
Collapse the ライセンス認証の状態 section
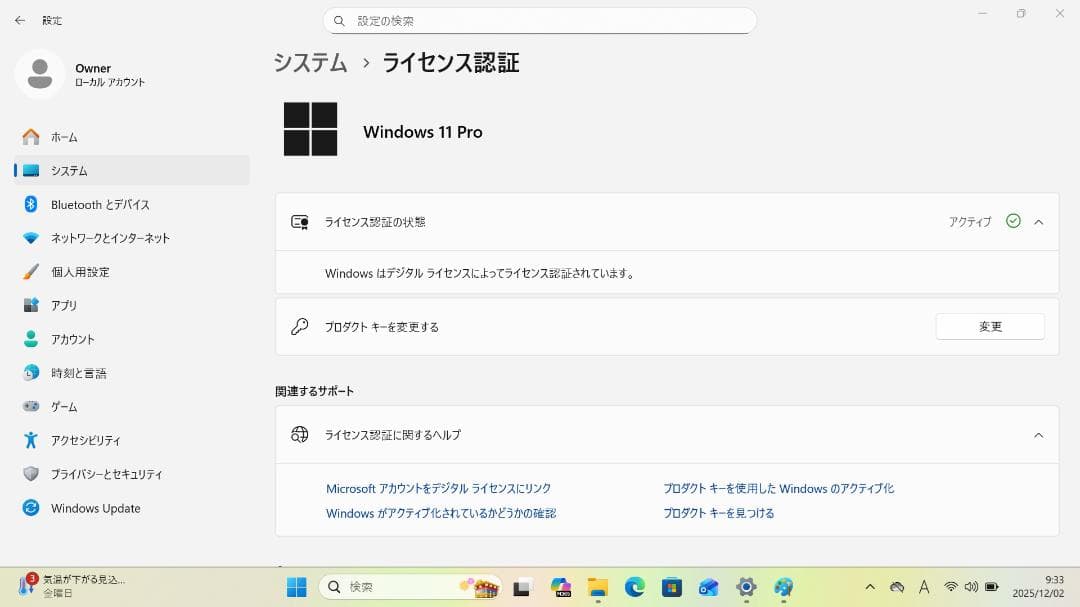point(1039,222)
